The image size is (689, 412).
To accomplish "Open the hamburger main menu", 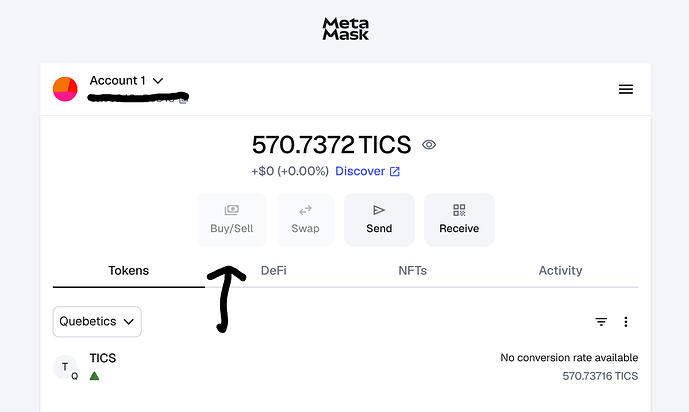I will [626, 89].
